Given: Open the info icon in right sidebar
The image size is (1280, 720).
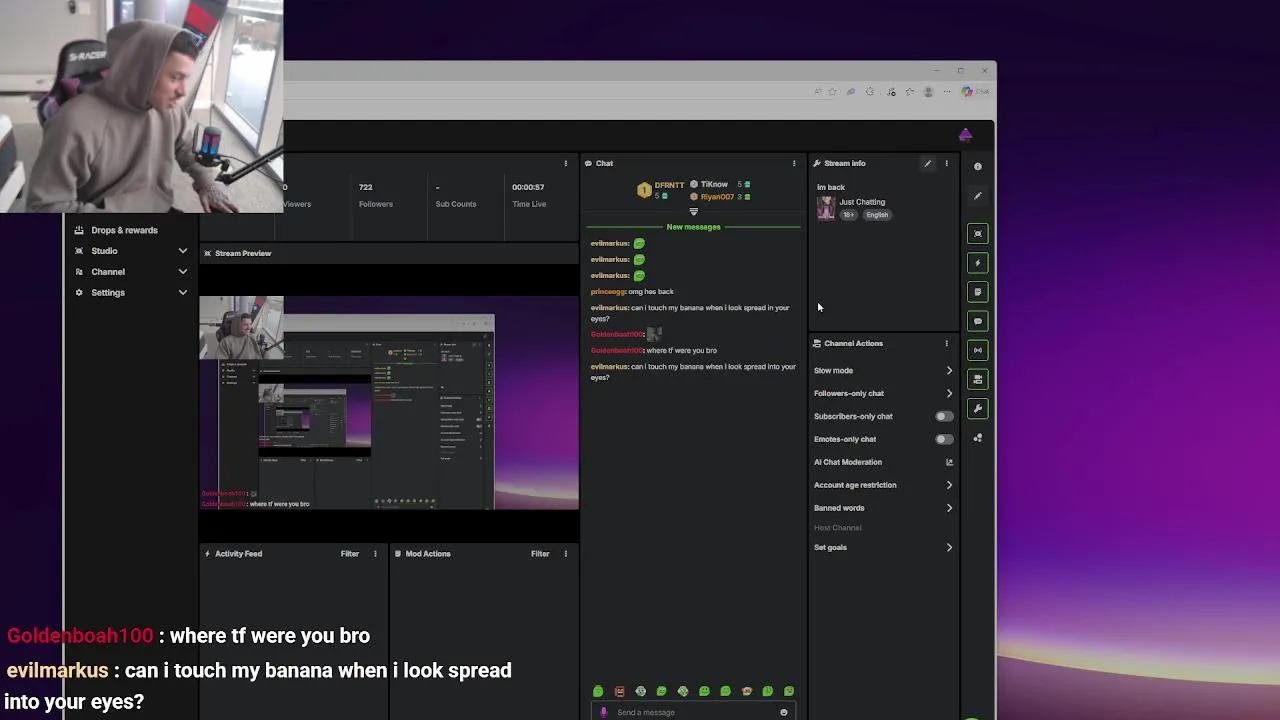Looking at the screenshot, I should (x=978, y=166).
